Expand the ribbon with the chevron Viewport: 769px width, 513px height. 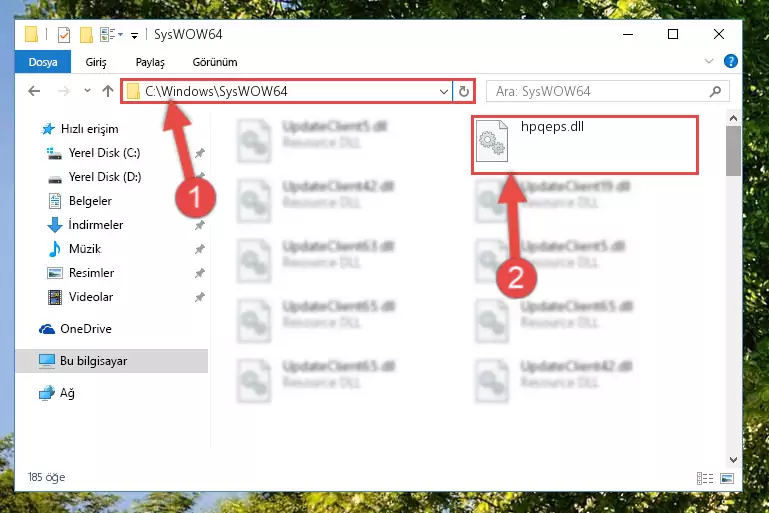pyautogui.click(x=709, y=61)
